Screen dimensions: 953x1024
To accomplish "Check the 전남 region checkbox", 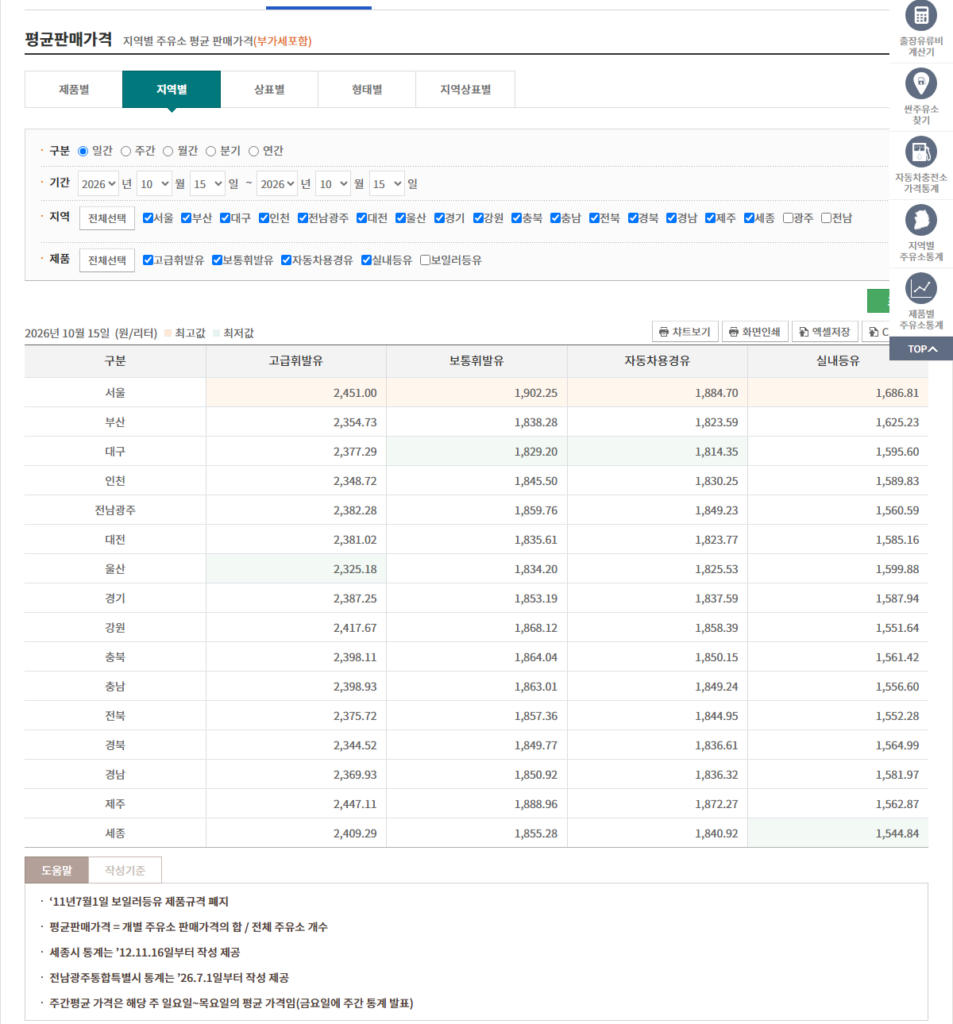I will click(x=826, y=218).
